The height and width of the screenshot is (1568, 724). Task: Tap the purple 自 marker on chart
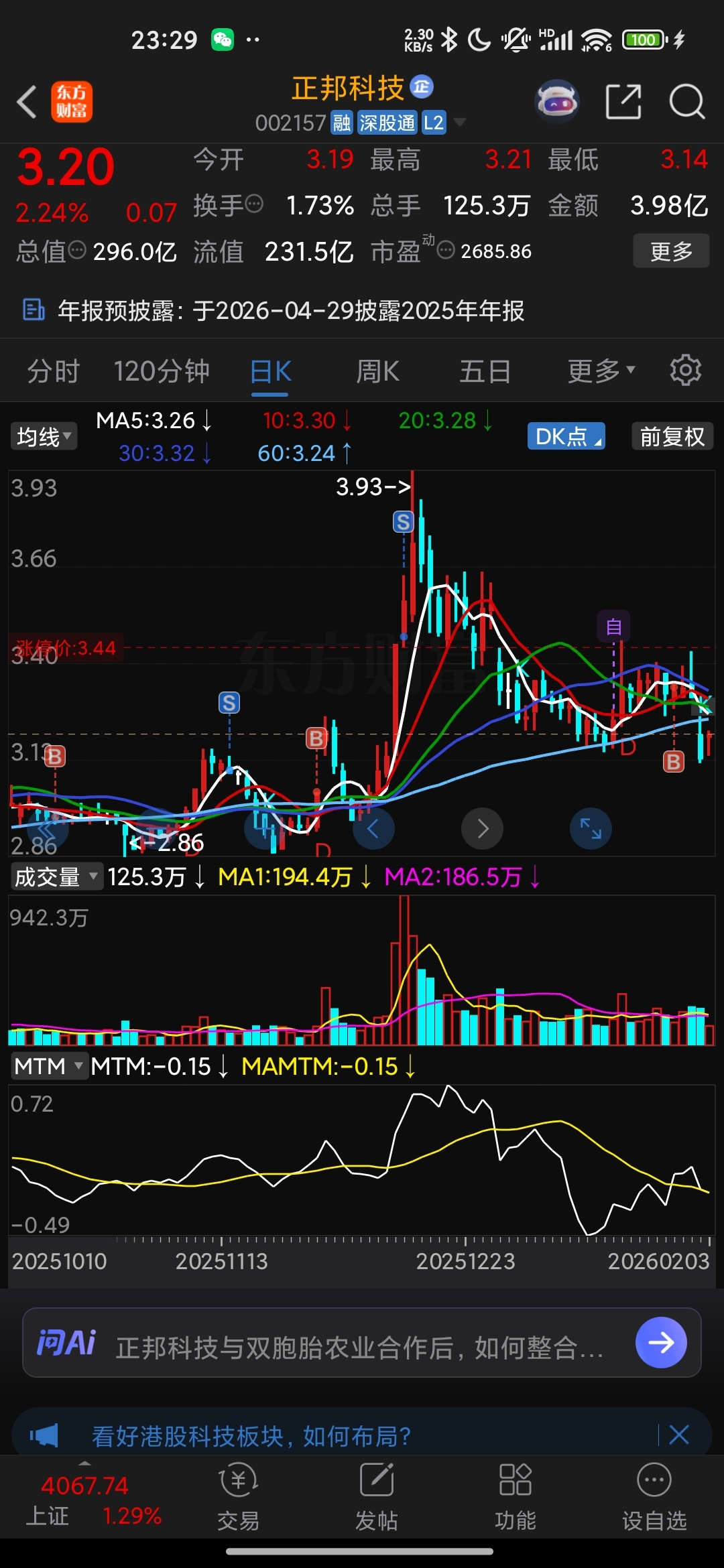(613, 627)
